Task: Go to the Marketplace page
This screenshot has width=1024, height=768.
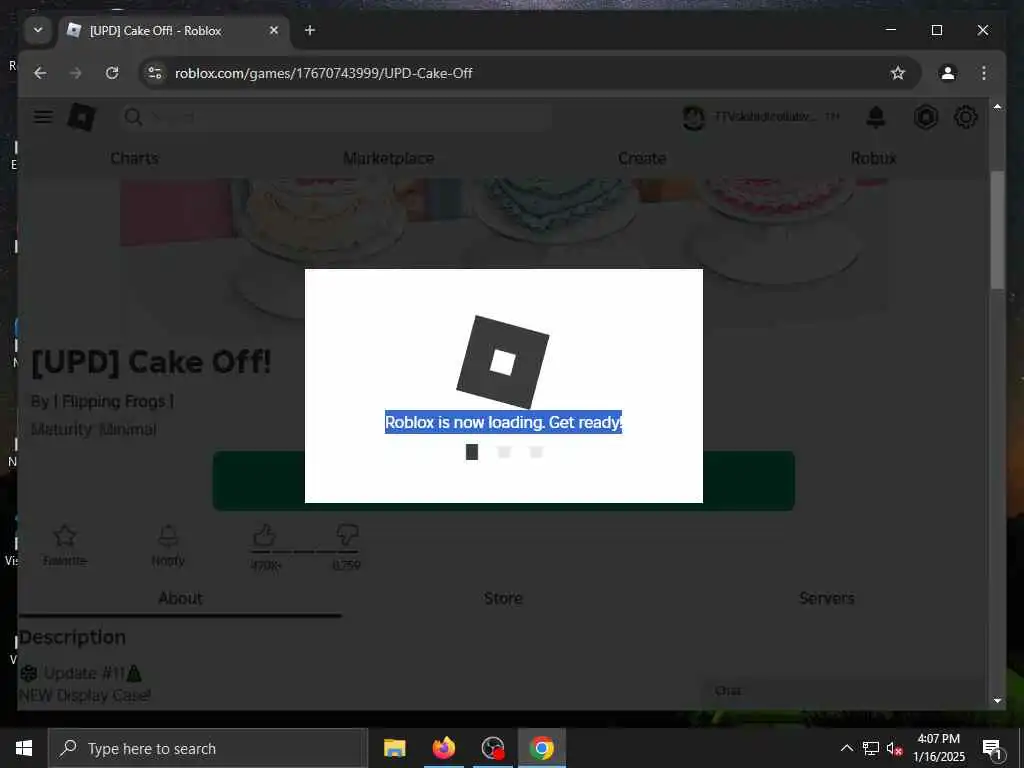Action: pyautogui.click(x=389, y=158)
